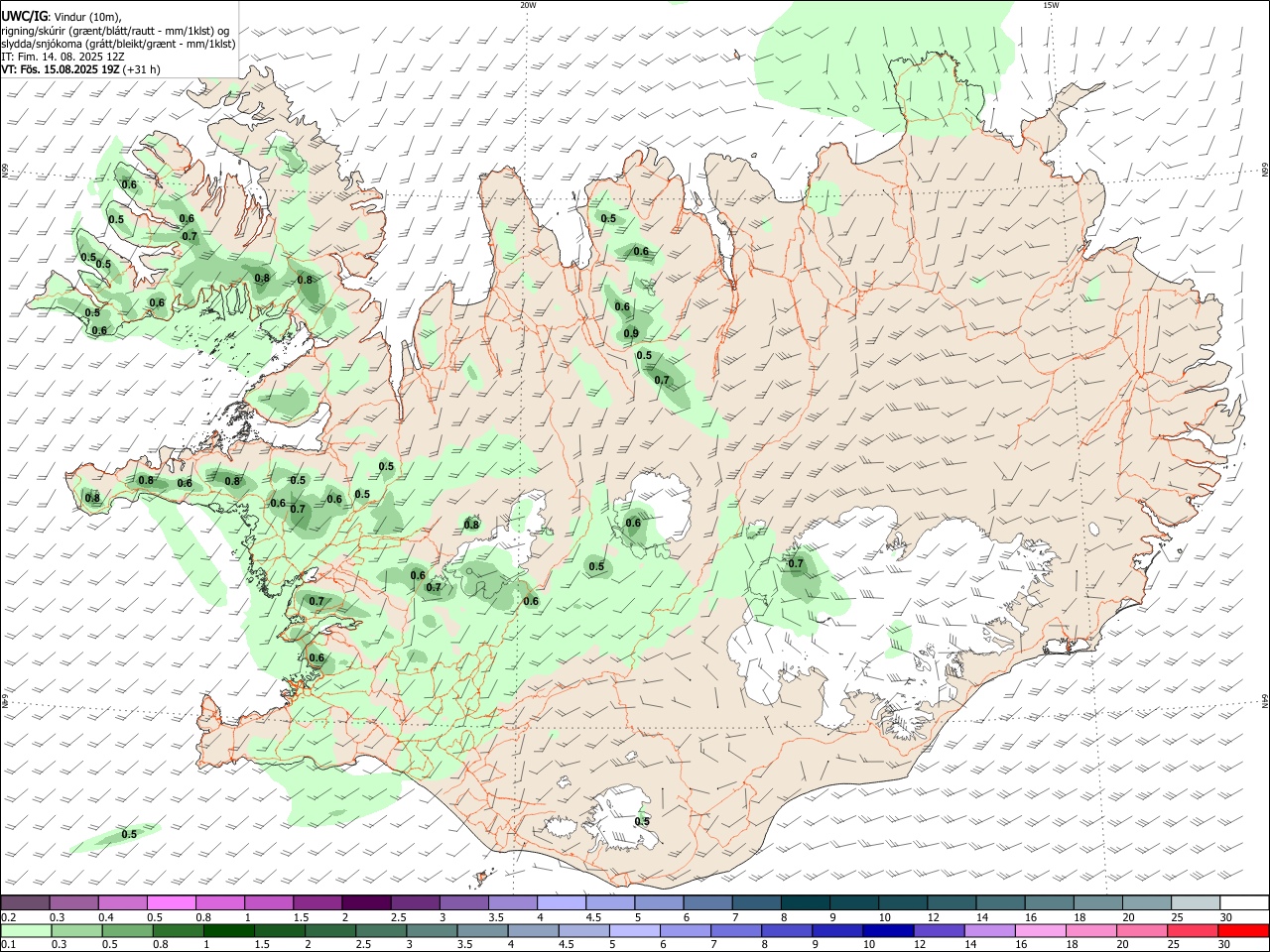Click upper legend swatch between 0.2 and 0.3
The image size is (1270, 952).
[x=26, y=903]
